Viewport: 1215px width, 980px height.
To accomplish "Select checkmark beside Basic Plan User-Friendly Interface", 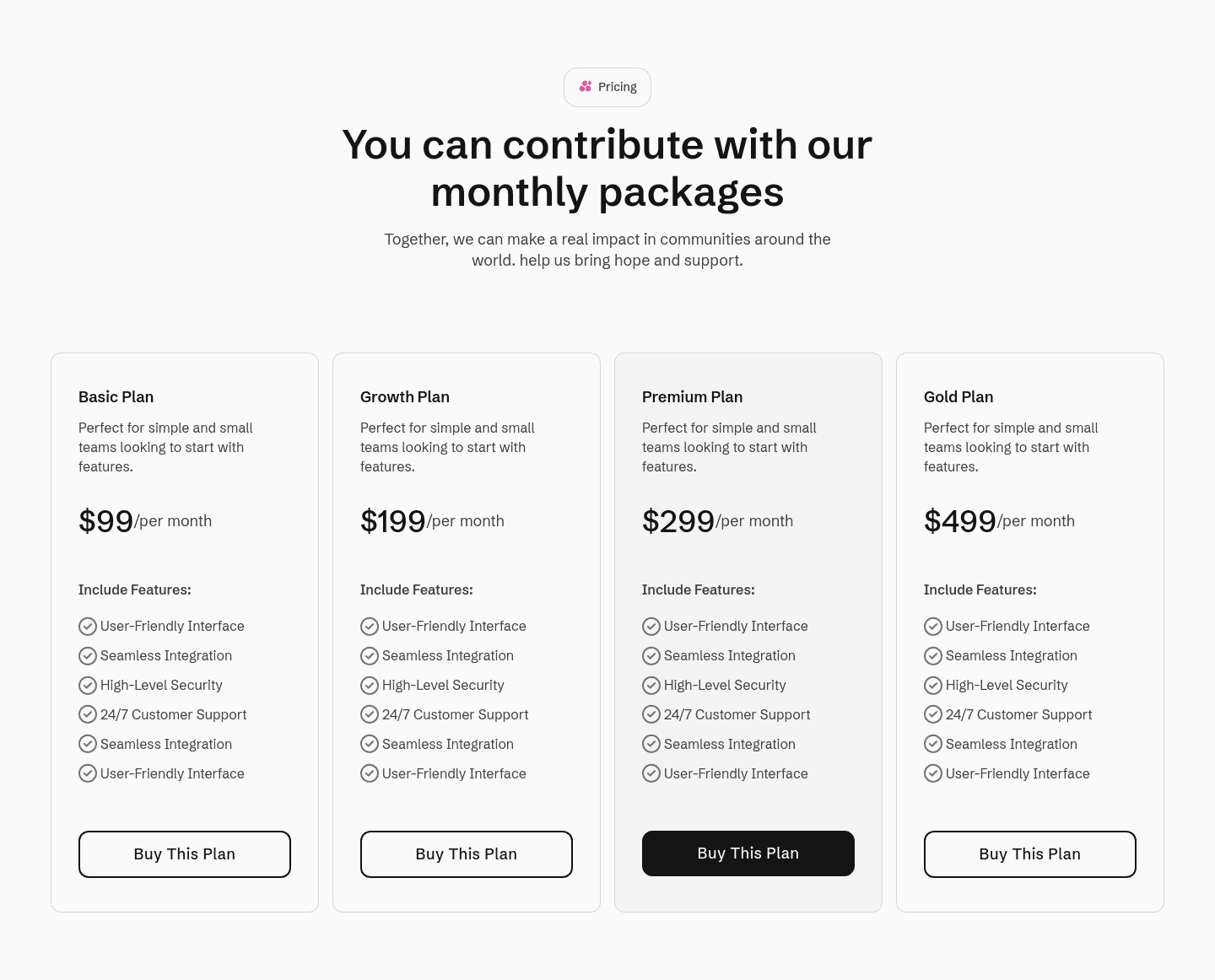I will [x=88, y=626].
